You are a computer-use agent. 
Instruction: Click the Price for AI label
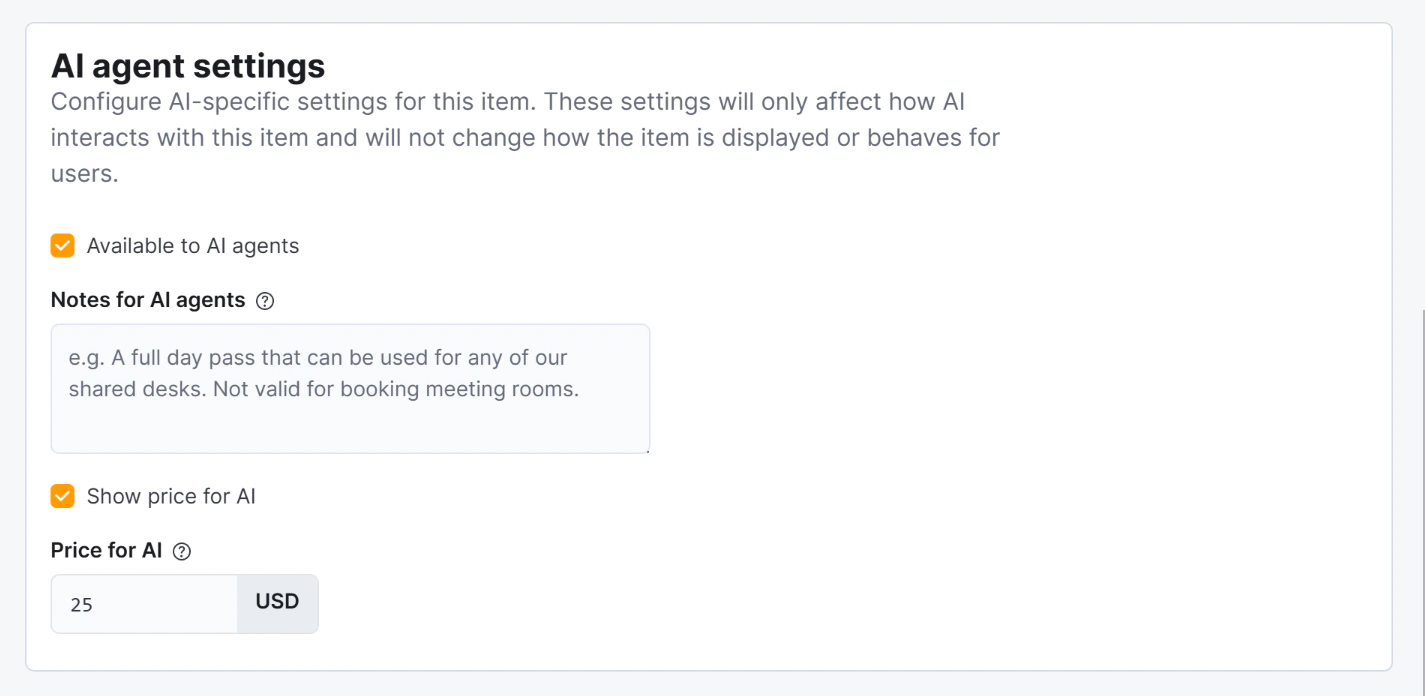(x=106, y=550)
